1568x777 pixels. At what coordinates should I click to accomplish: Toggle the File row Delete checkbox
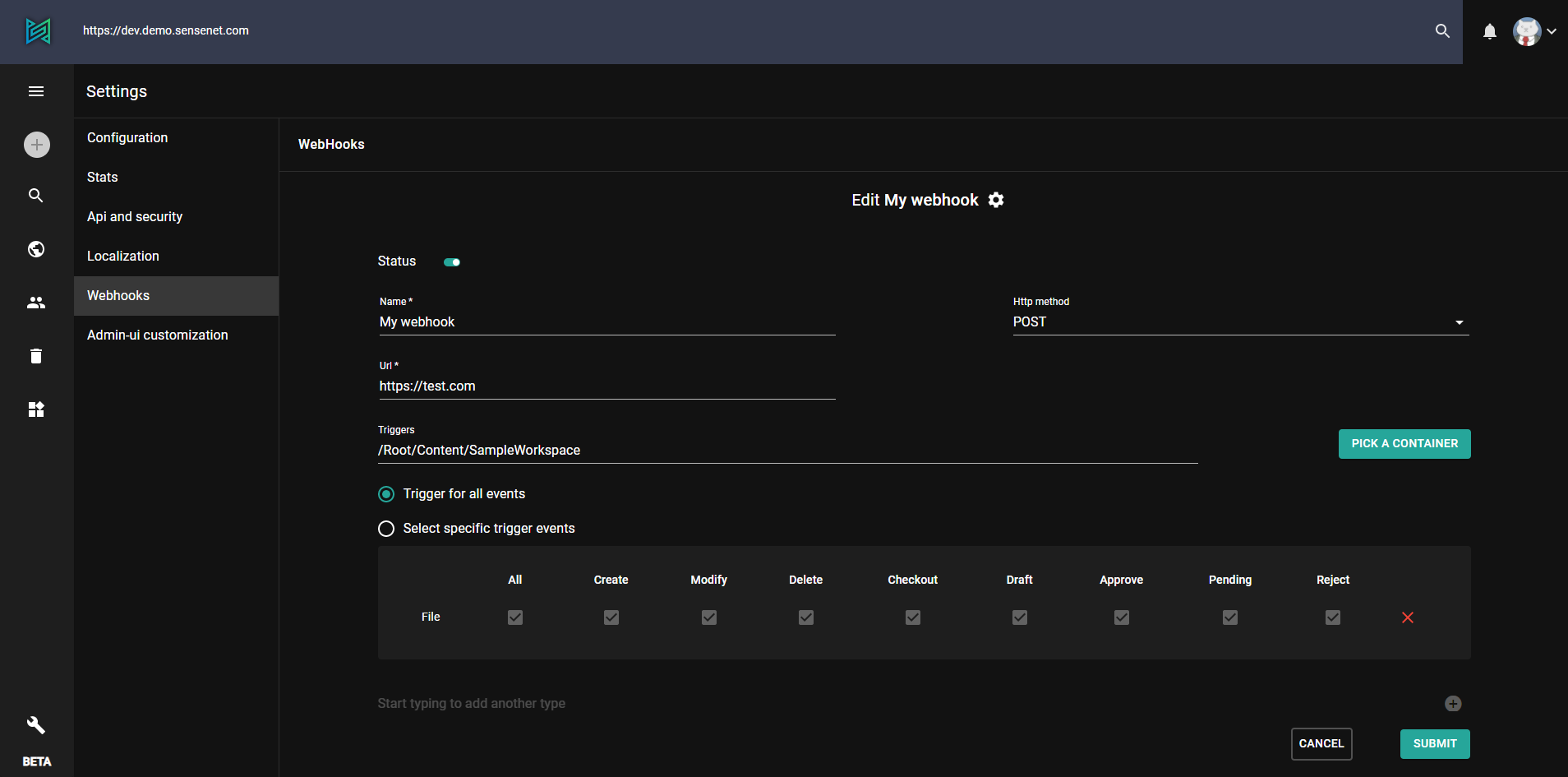(x=806, y=617)
